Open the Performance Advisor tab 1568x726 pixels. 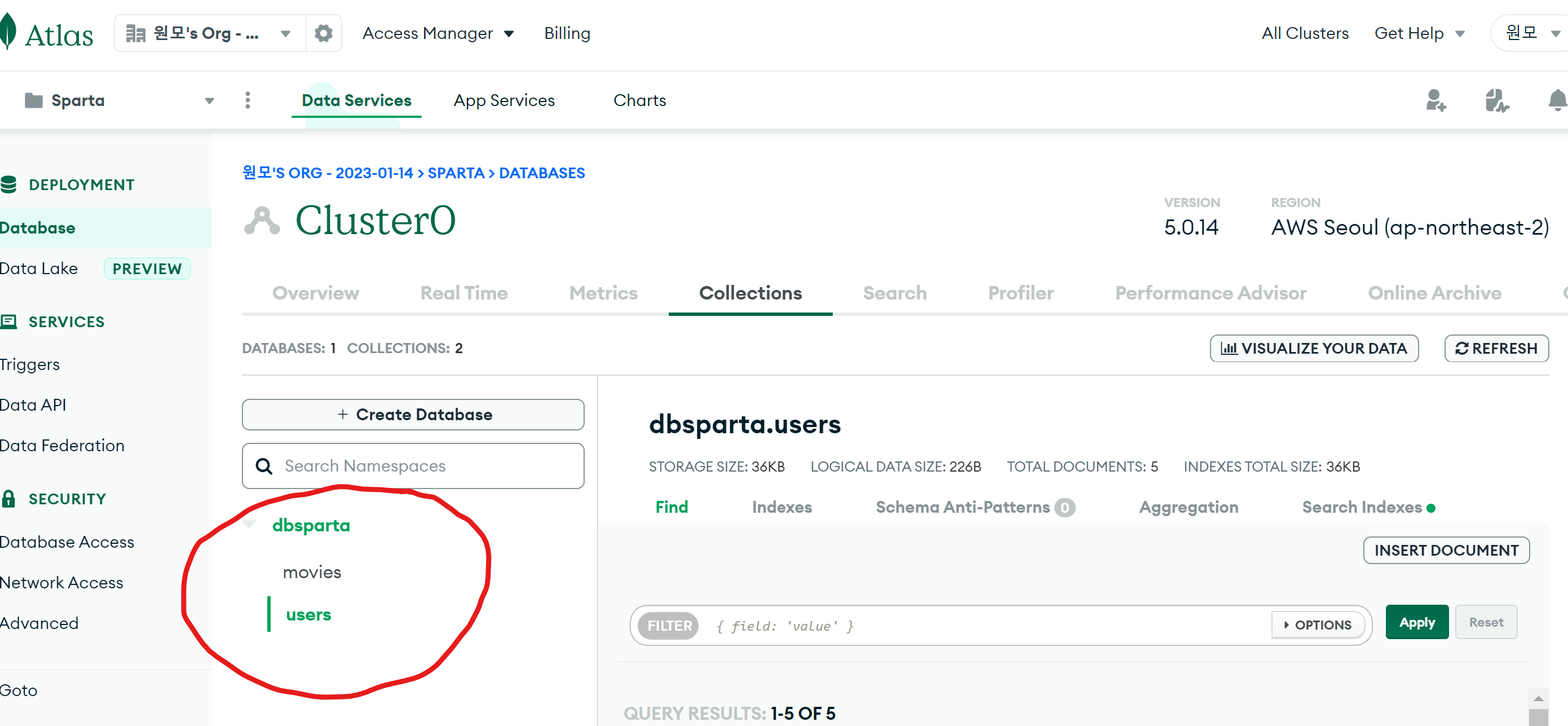click(x=1211, y=293)
